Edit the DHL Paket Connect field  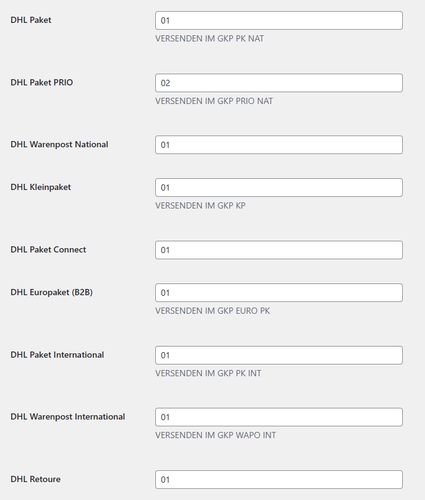[279, 250]
